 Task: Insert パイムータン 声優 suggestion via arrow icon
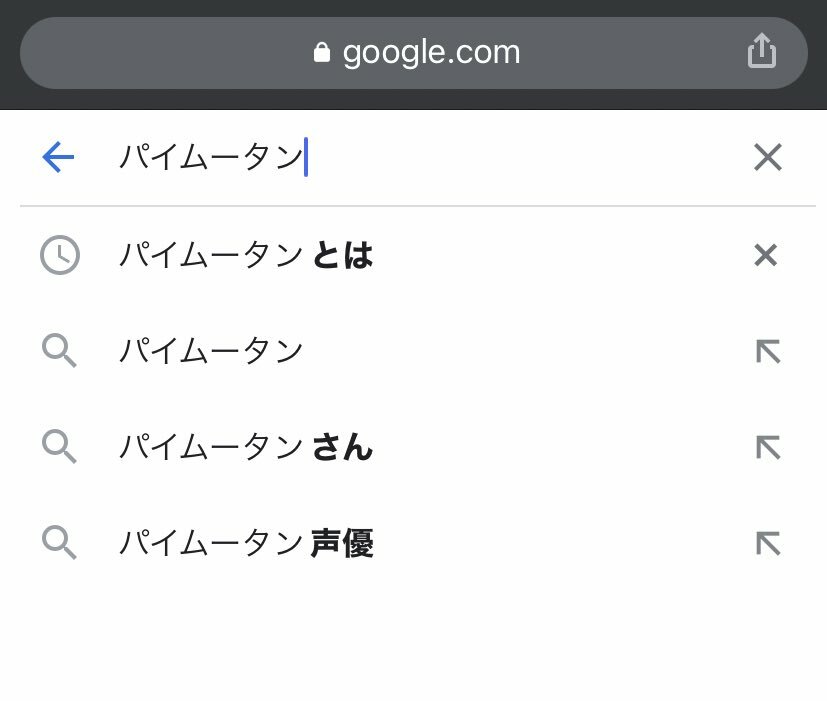[767, 543]
